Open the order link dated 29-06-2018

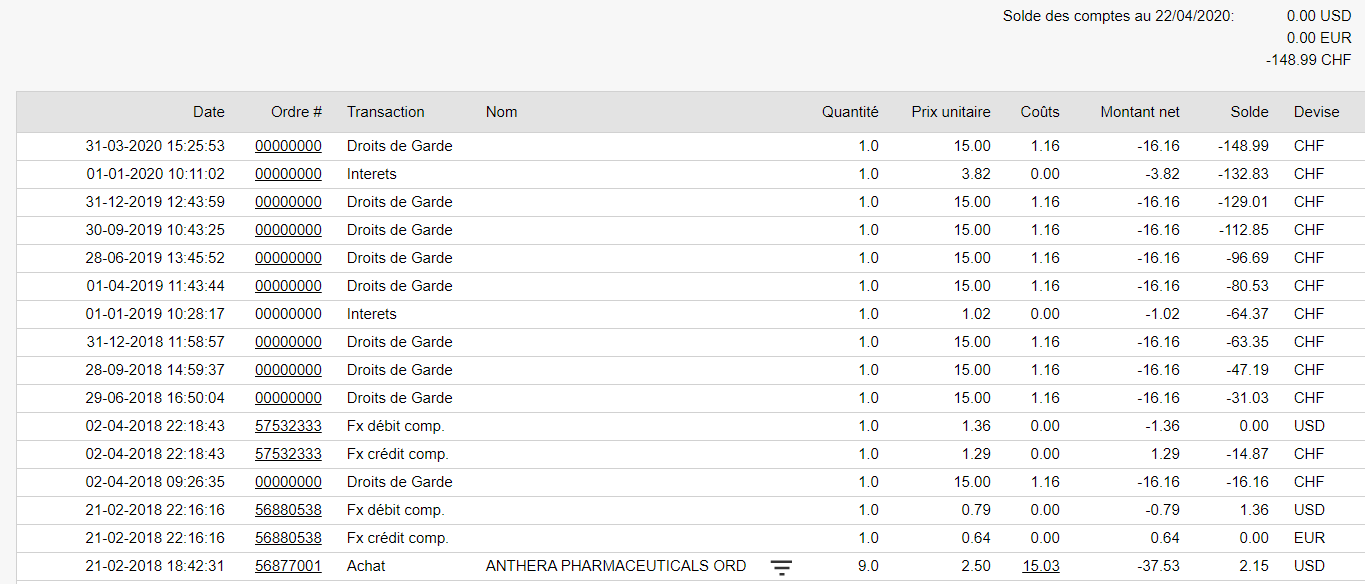click(288, 398)
